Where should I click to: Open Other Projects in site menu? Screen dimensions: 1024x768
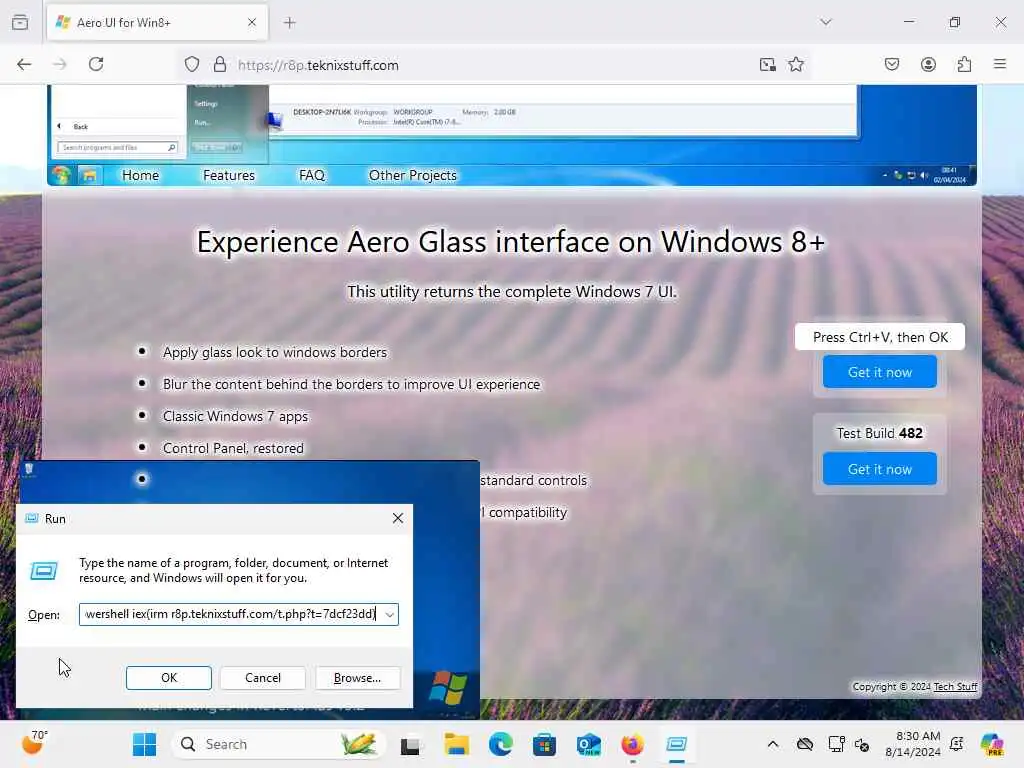[413, 175]
